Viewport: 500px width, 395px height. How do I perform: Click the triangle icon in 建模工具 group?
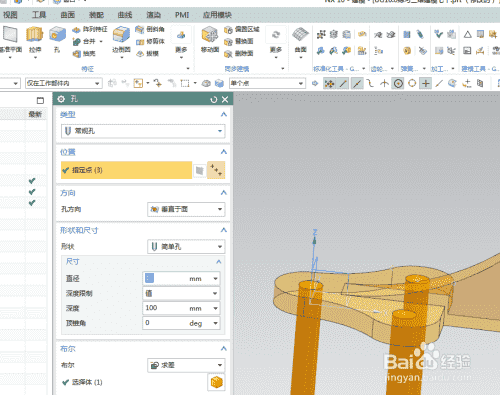468,34
